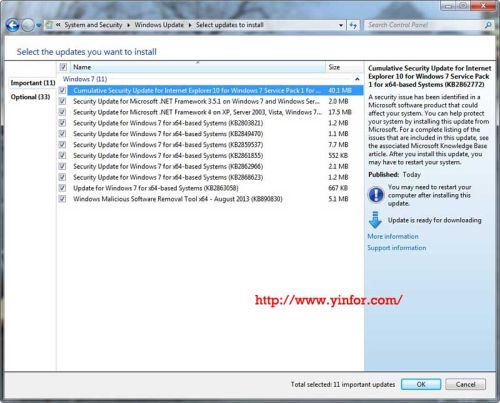
Task: Click the double chevron before System and Security
Action: pos(58,25)
